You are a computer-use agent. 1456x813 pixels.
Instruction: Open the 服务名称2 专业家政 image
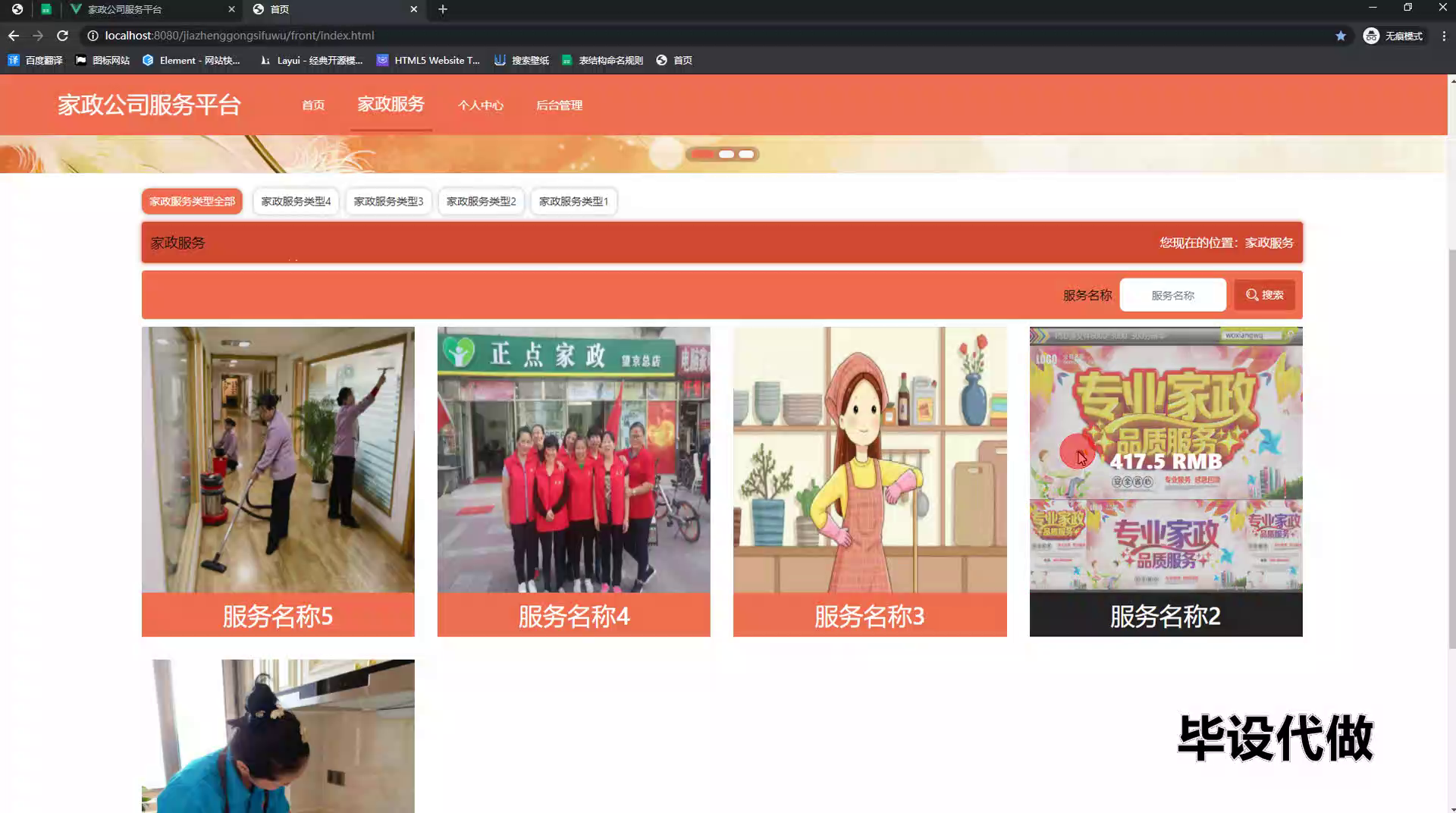[x=1166, y=460]
